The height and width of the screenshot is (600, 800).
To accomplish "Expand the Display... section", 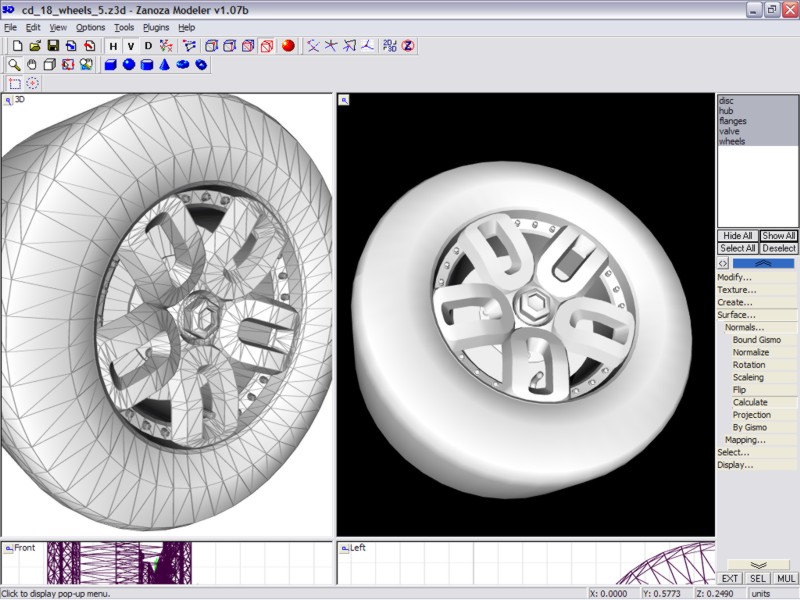I will coord(757,465).
